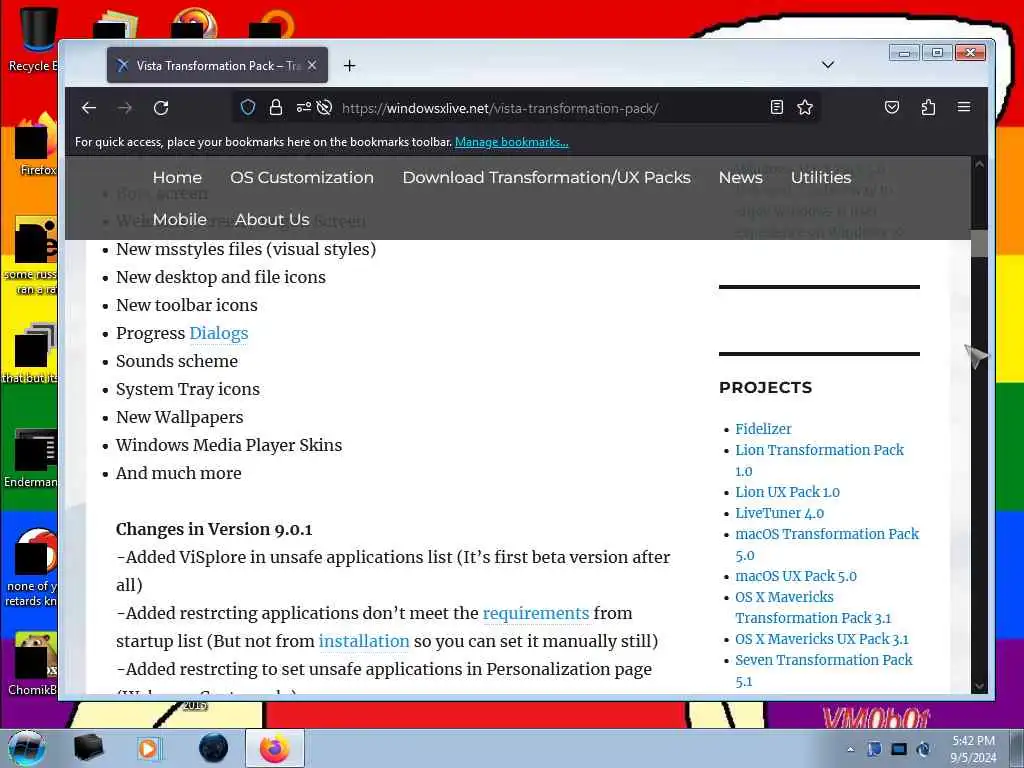Screen dimensions: 1024x768
Task: Select the Enderman desktop icon
Action: (31, 457)
